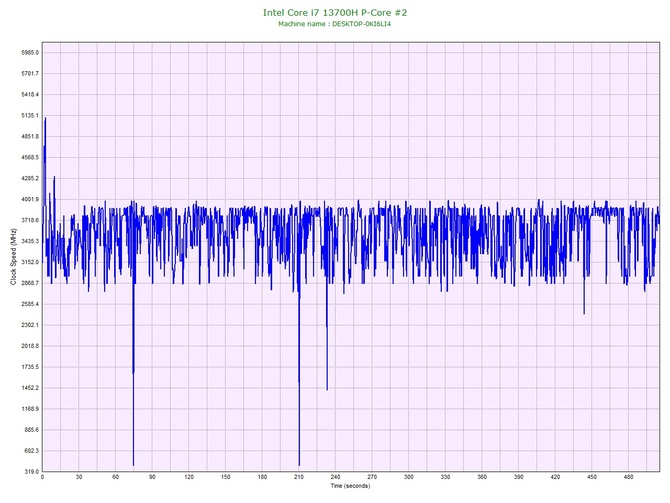Click the clock dip low point near 233 seconds
670x503 pixels.
(x=327, y=389)
